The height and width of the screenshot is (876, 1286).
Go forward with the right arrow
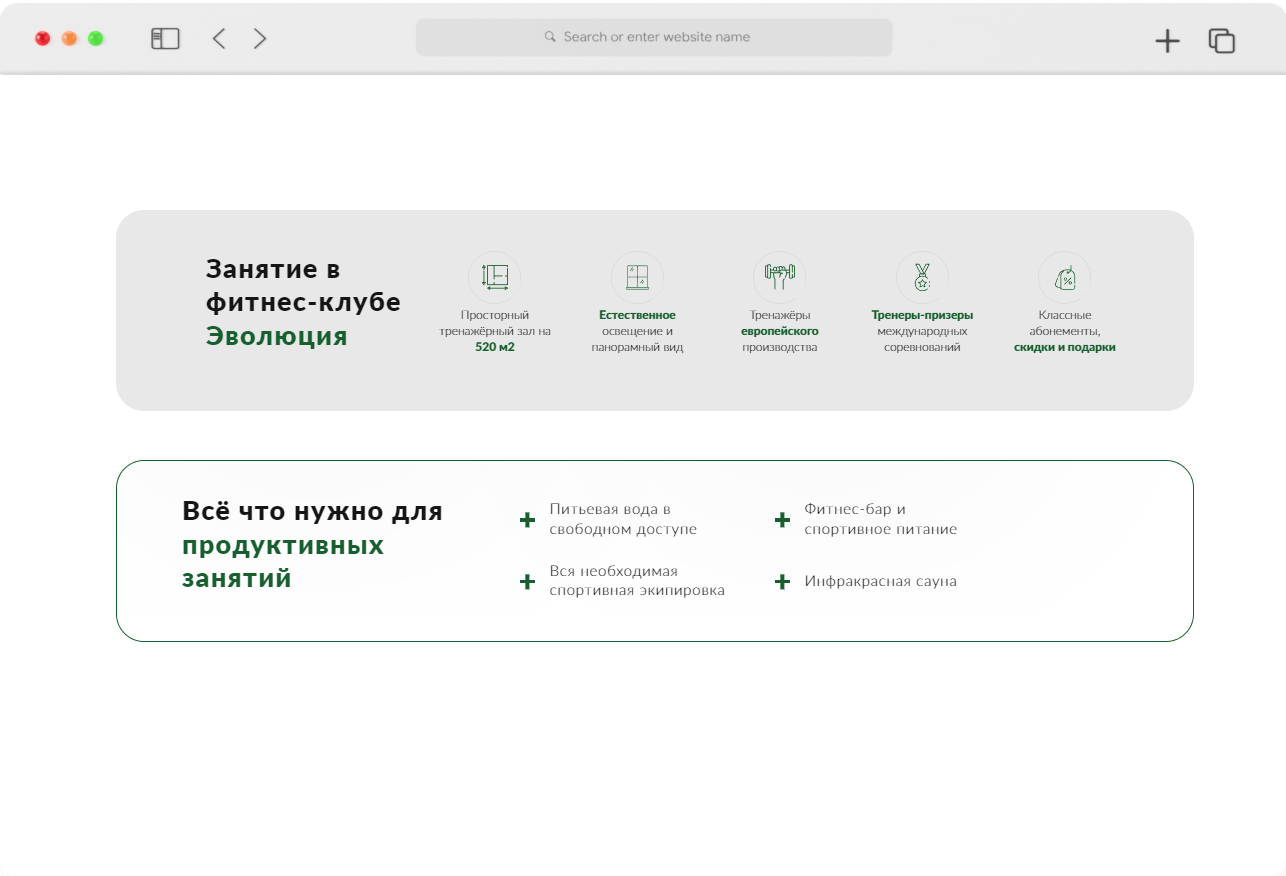click(260, 39)
